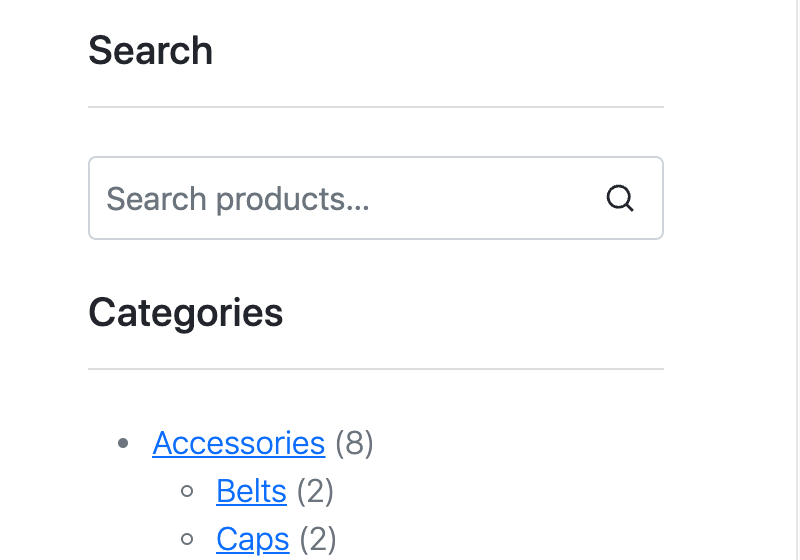
Task: Select Accessories in the category tree
Action: click(239, 443)
